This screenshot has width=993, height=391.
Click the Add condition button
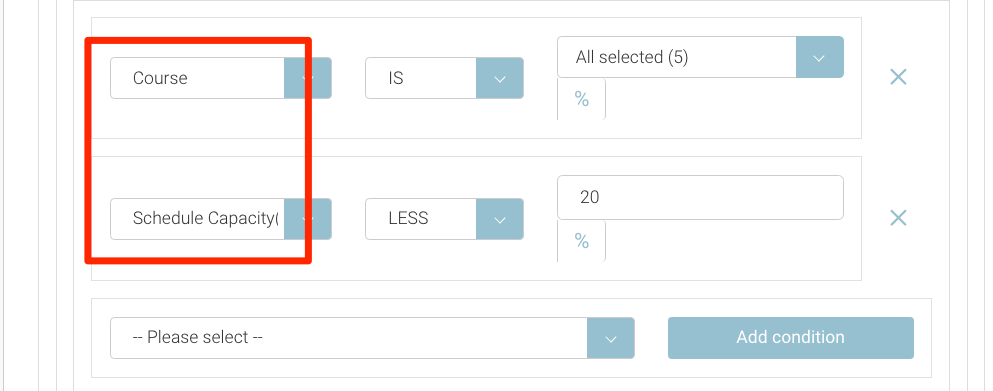tap(791, 338)
